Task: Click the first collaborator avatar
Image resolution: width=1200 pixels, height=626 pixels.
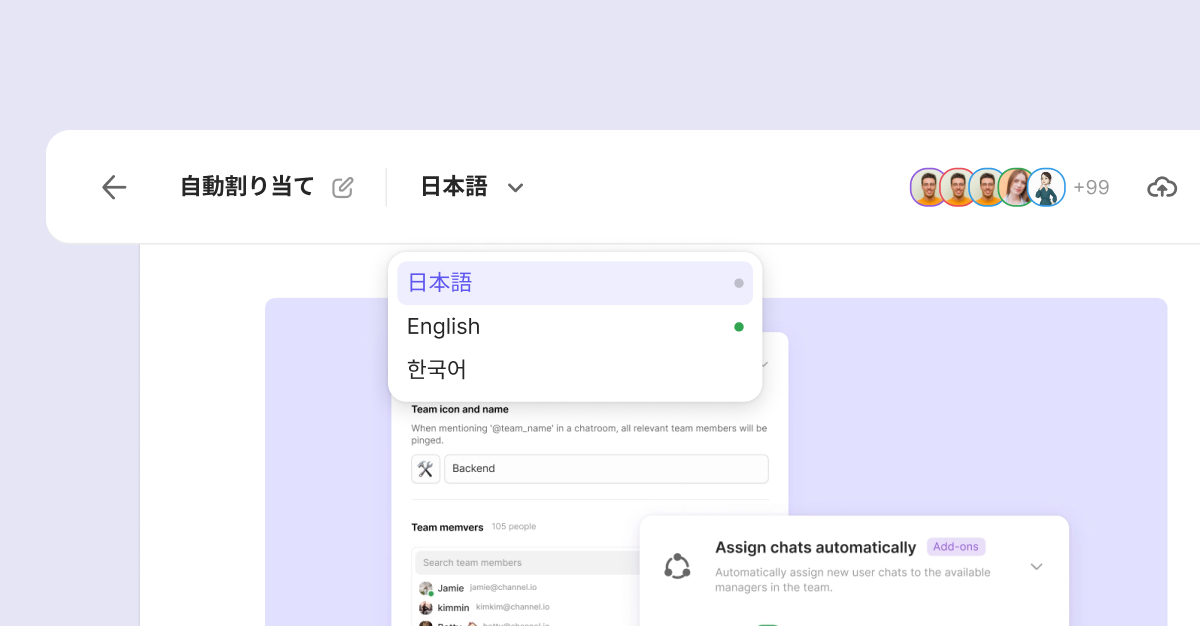Action: (928, 187)
